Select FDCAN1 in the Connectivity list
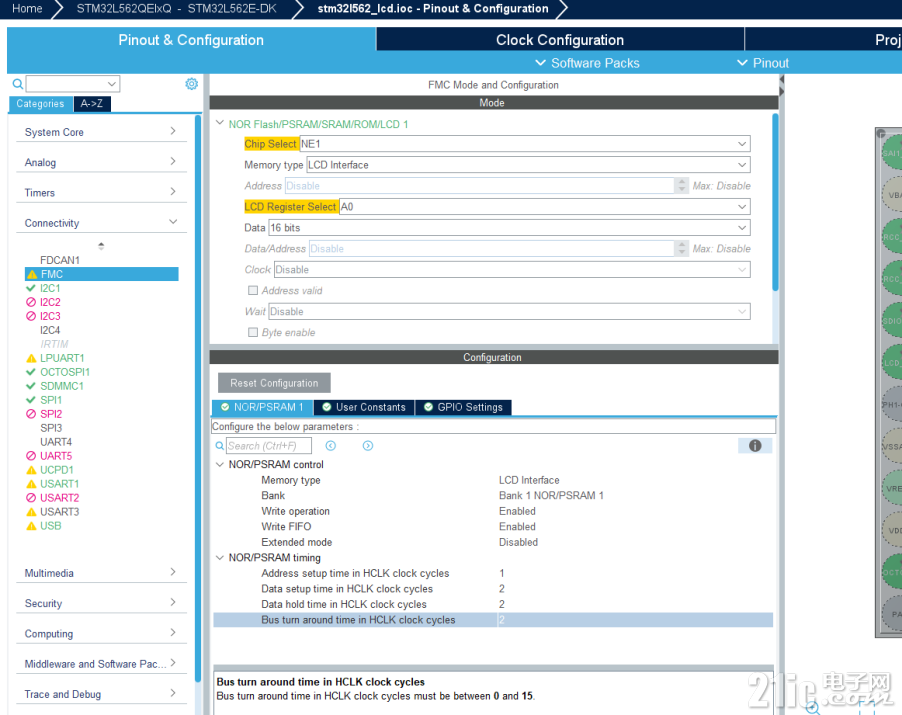 coord(60,260)
